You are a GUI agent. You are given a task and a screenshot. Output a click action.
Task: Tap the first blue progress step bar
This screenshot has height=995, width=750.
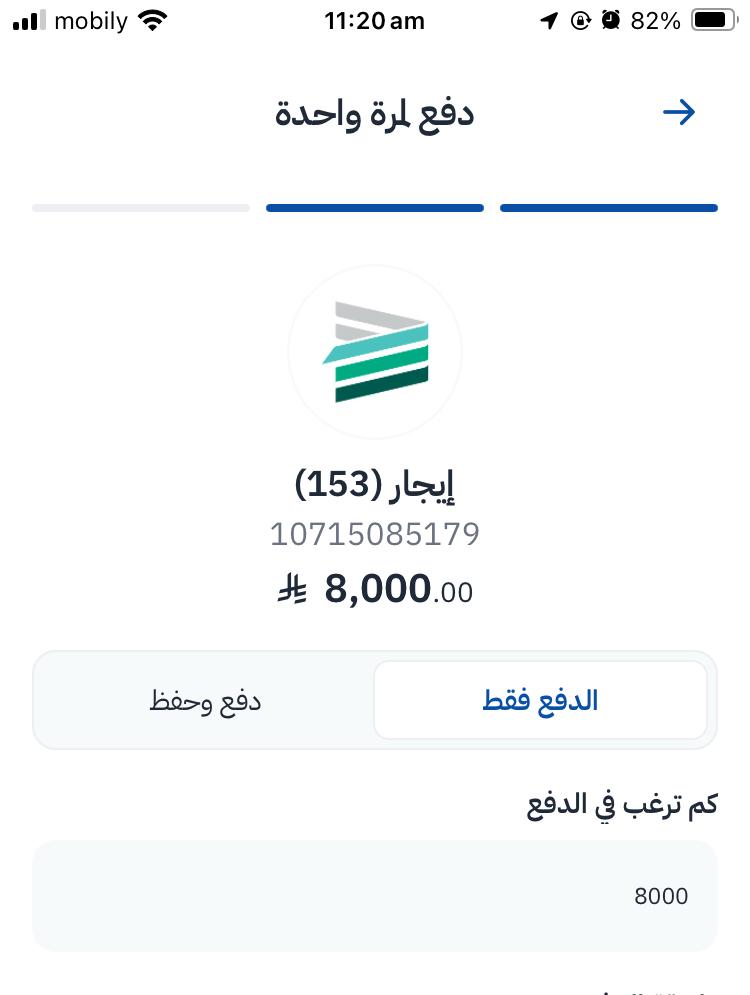pyautogui.click(x=609, y=208)
